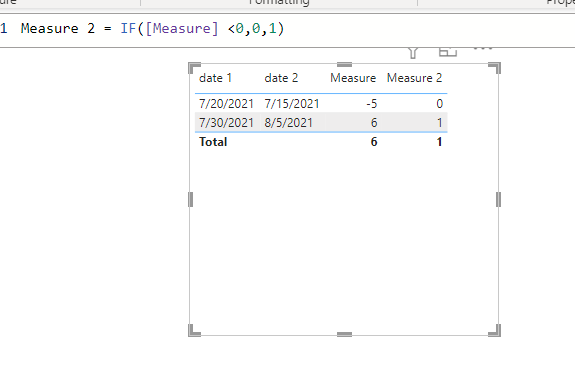575x392 pixels.
Task: Click the Total row Measure value 6
Action: click(x=374, y=142)
